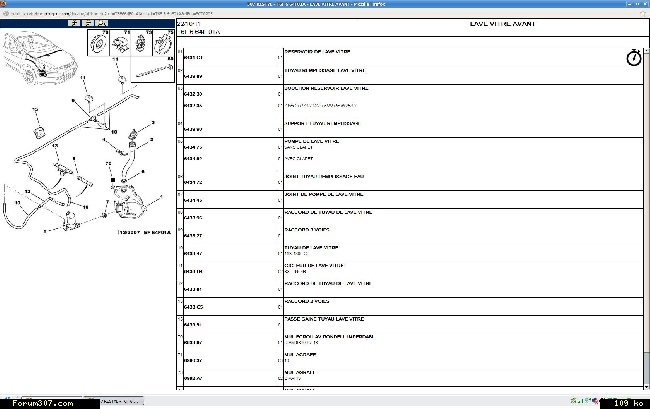This screenshot has width=650, height=409.
Task: Select the PASSE GAINE TUYAU LAVE VITRE row
Action: (325, 318)
